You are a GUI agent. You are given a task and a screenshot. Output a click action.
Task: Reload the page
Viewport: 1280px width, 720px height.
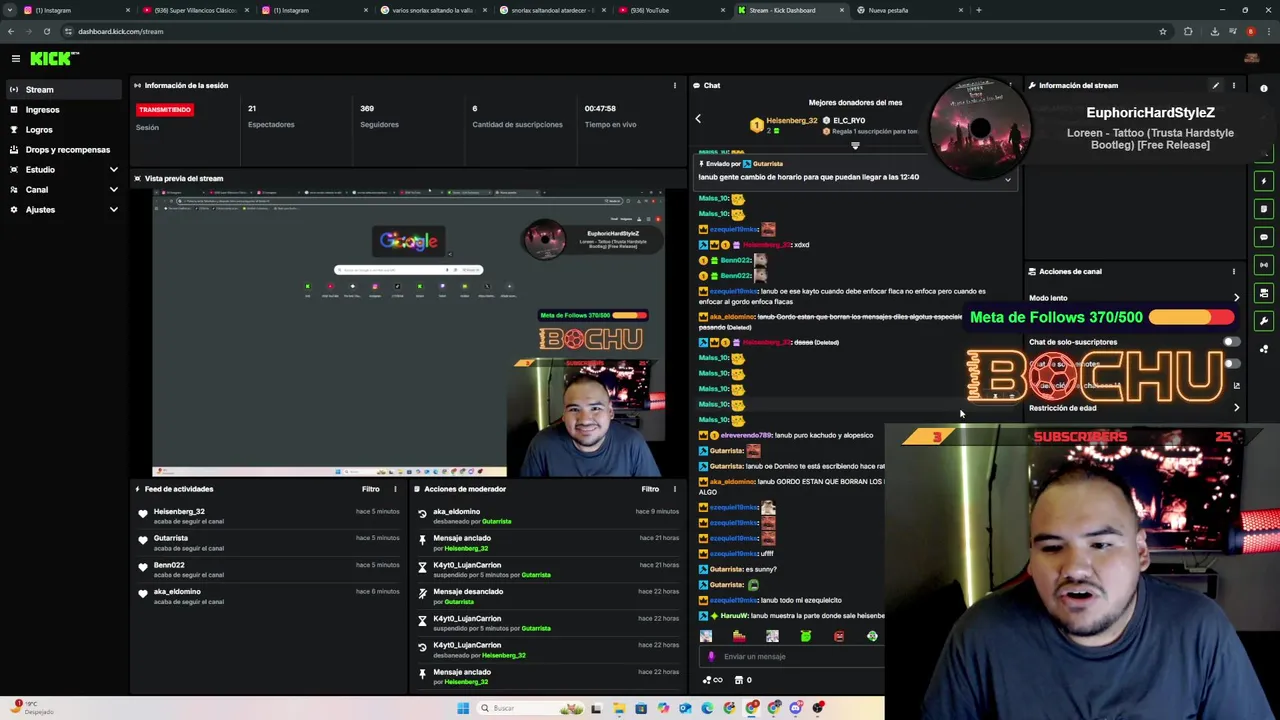click(46, 31)
